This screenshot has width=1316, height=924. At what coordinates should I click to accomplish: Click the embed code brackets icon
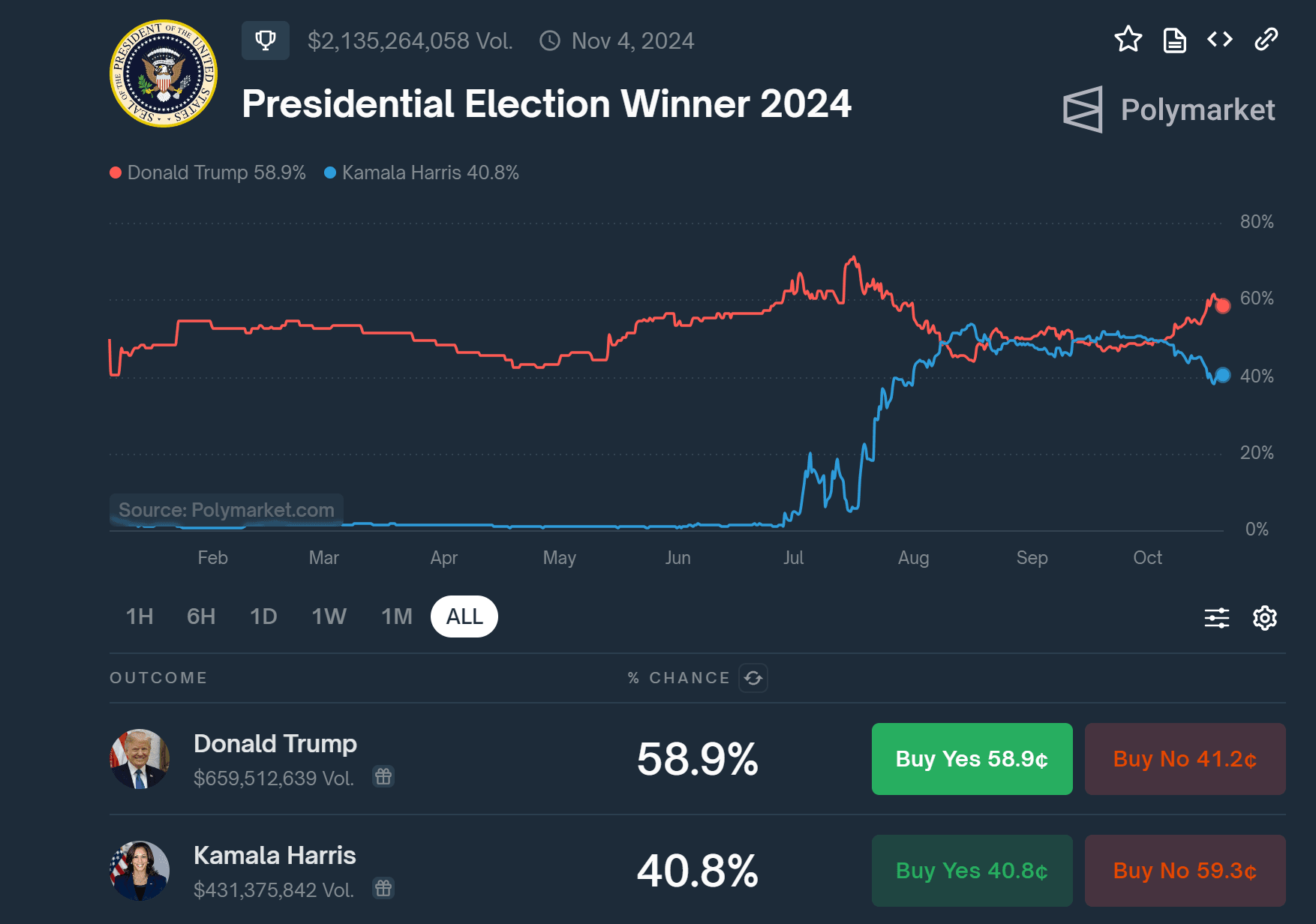[1220, 40]
